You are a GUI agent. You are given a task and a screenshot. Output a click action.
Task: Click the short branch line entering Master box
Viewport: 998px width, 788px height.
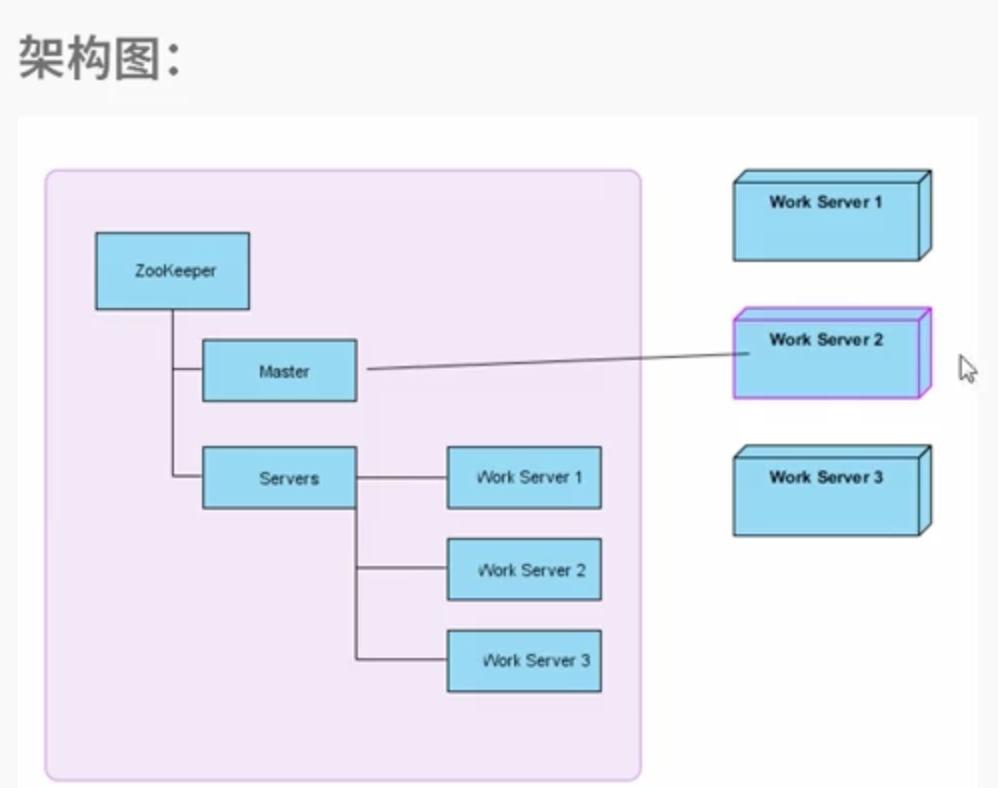187,370
